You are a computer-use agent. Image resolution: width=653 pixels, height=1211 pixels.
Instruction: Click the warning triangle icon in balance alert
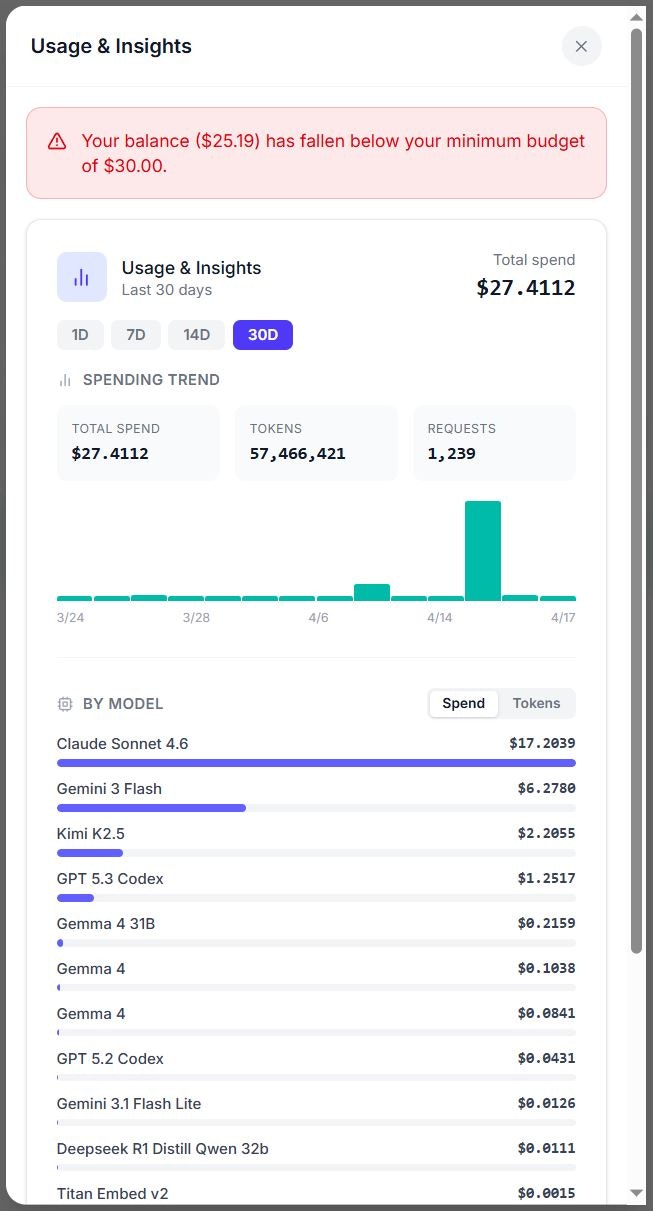click(x=57, y=141)
